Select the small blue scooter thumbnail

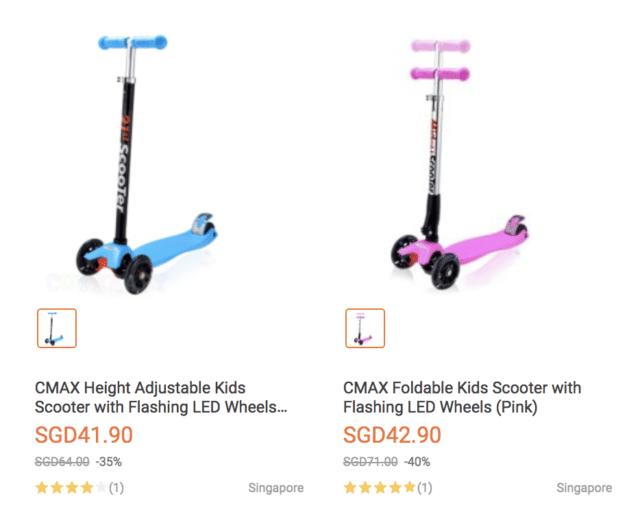point(57,328)
